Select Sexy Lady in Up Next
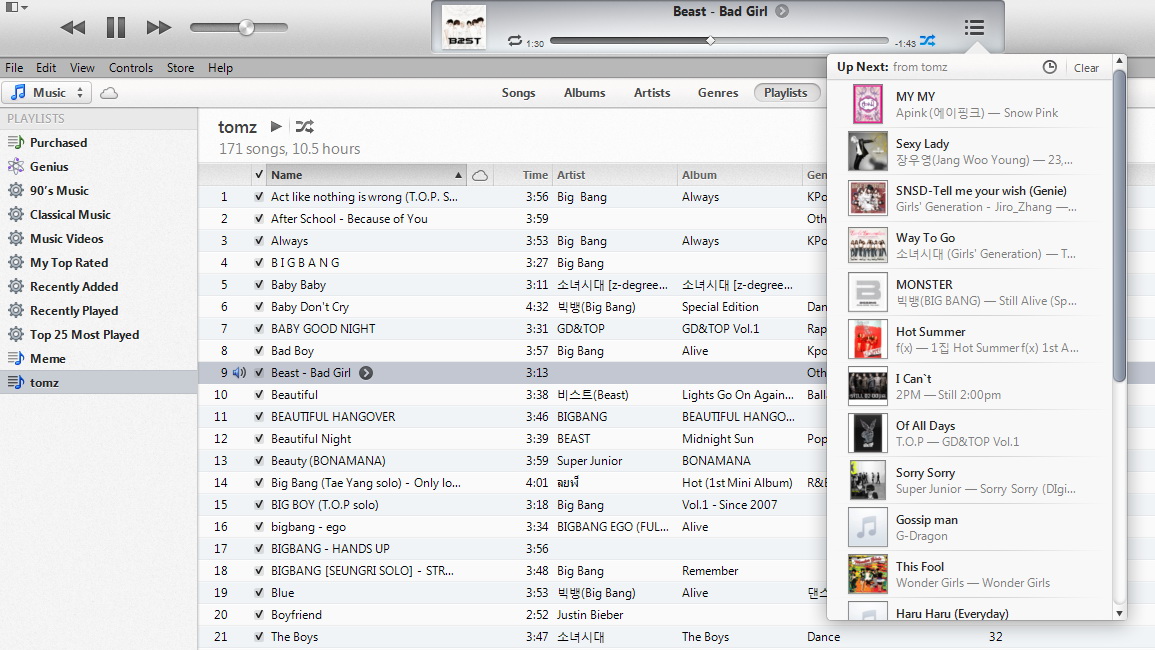This screenshot has width=1155, height=650. tap(969, 151)
